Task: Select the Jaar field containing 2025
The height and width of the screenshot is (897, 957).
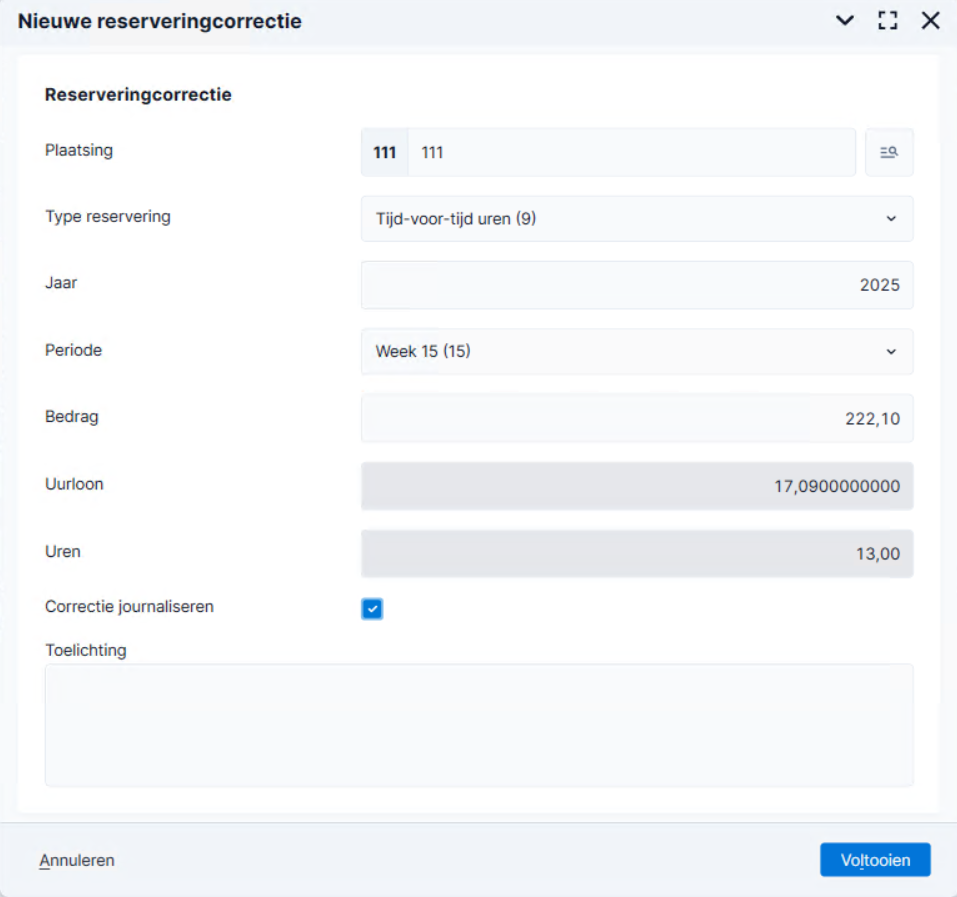Action: [637, 285]
